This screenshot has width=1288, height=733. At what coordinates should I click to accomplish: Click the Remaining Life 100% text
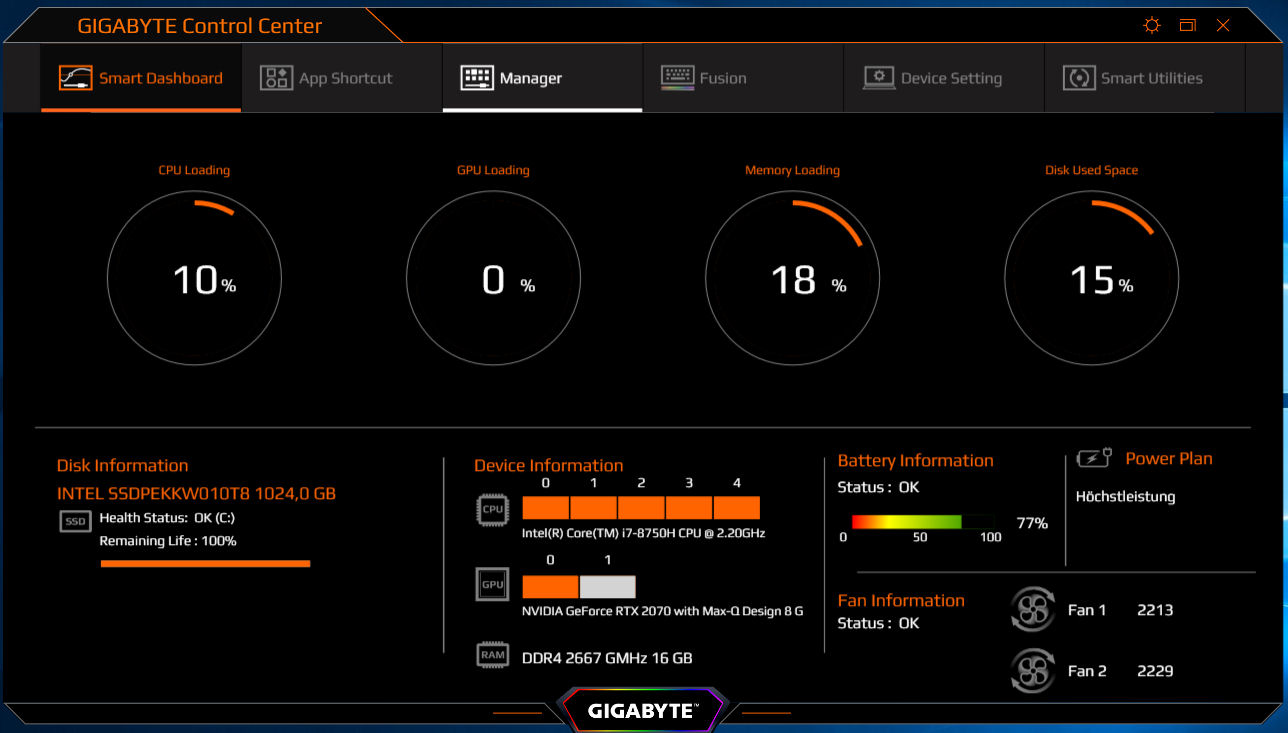click(x=168, y=541)
